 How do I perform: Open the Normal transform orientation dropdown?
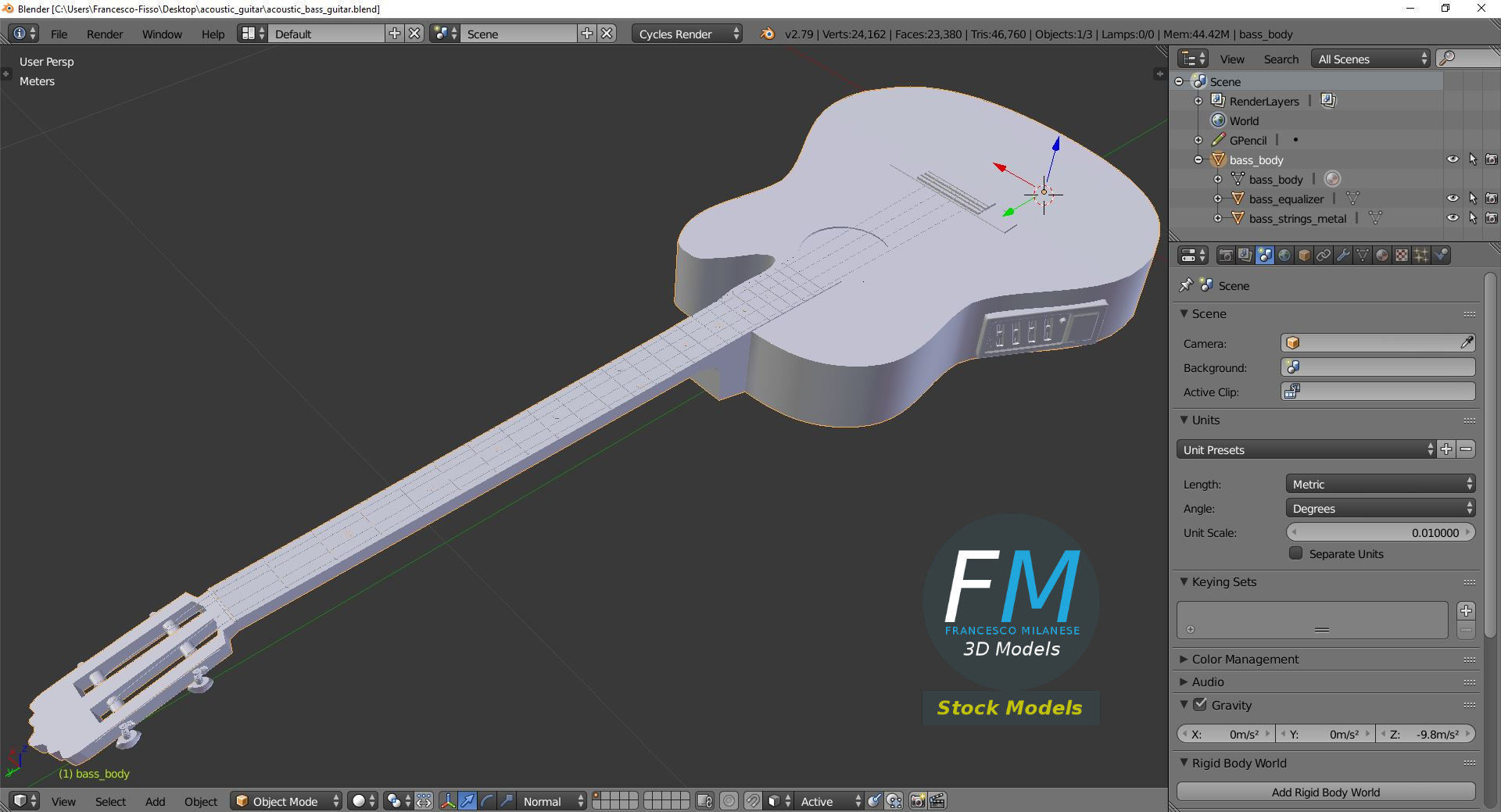[552, 801]
